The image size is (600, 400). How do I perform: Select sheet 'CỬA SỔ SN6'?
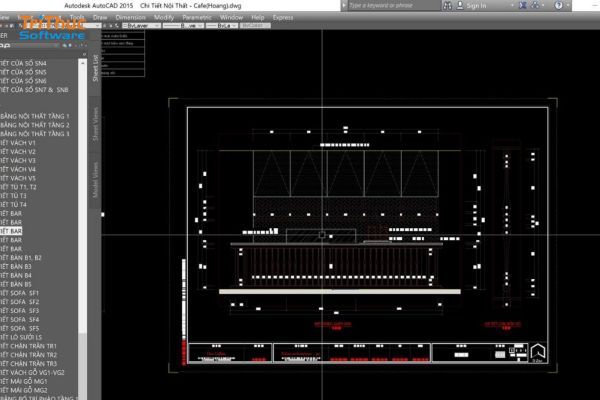click(x=24, y=81)
